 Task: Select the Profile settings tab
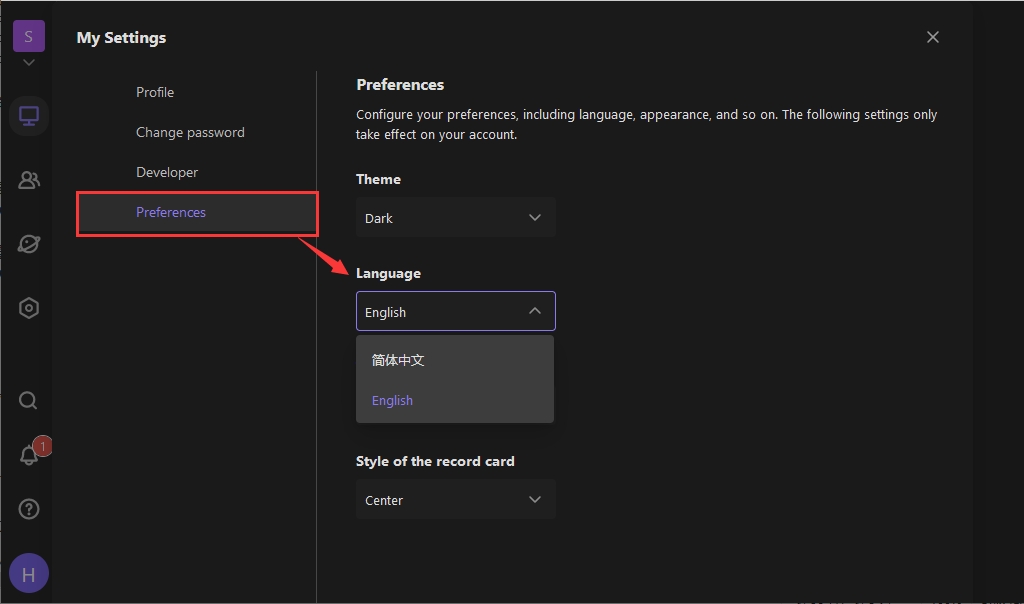155,92
